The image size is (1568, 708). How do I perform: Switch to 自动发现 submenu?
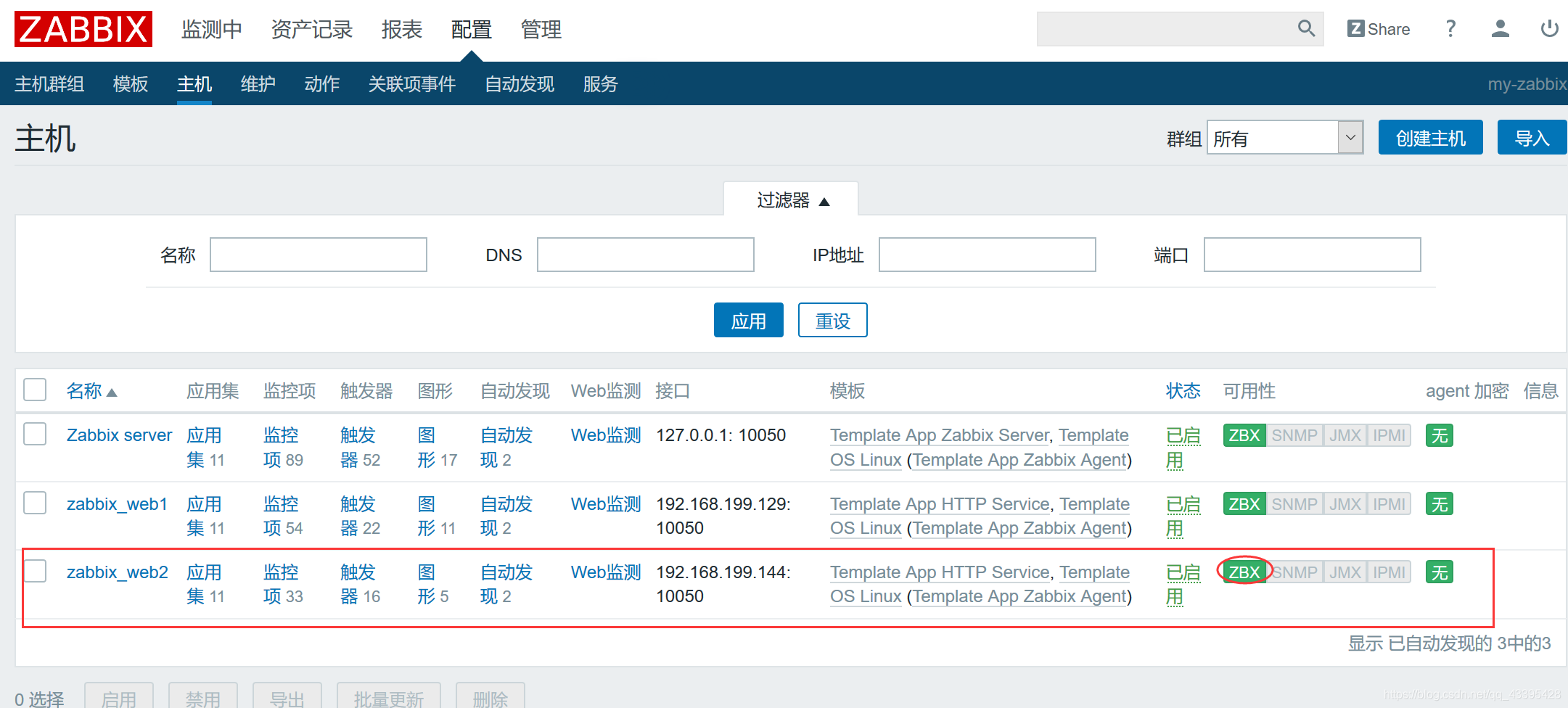(x=520, y=84)
